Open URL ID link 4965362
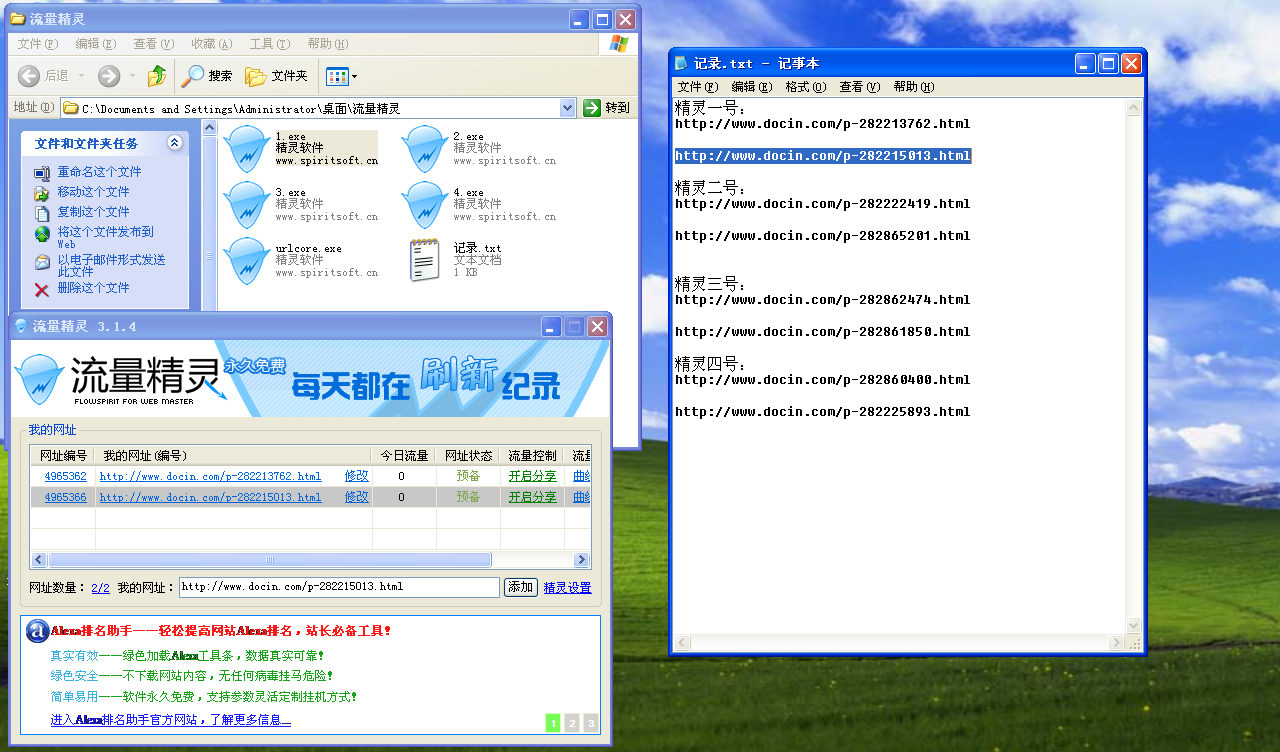 (x=65, y=476)
